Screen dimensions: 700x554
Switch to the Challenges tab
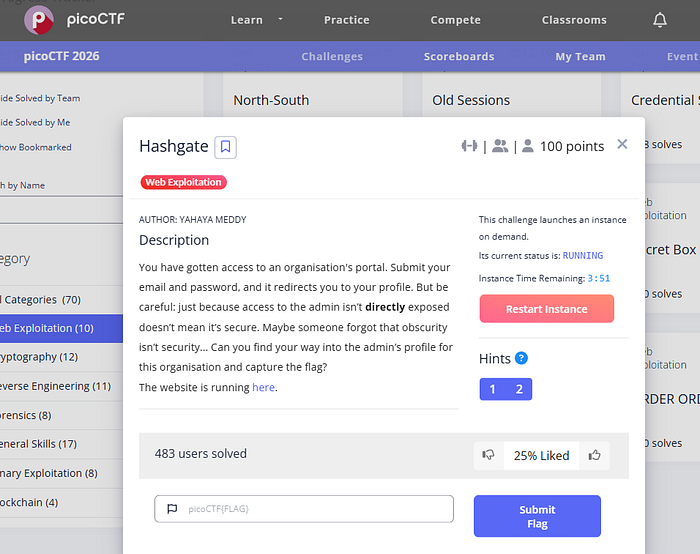(x=332, y=57)
